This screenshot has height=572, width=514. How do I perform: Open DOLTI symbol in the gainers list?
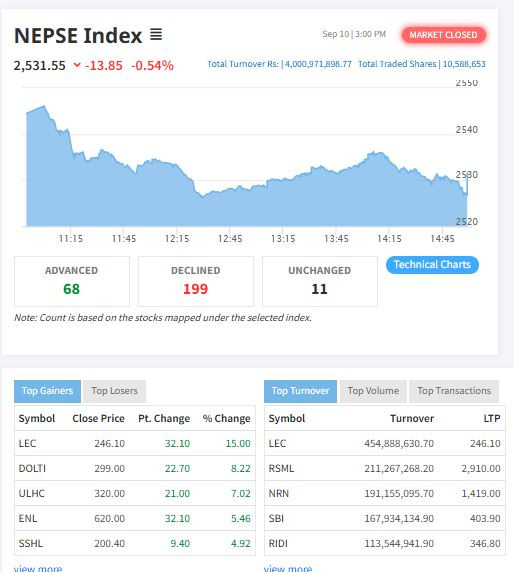click(x=32, y=468)
